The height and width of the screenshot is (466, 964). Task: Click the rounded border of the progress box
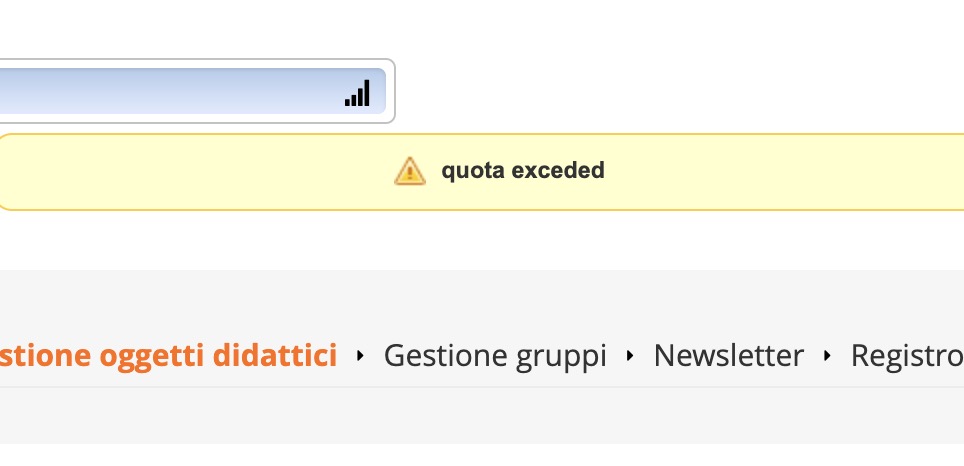394,91
